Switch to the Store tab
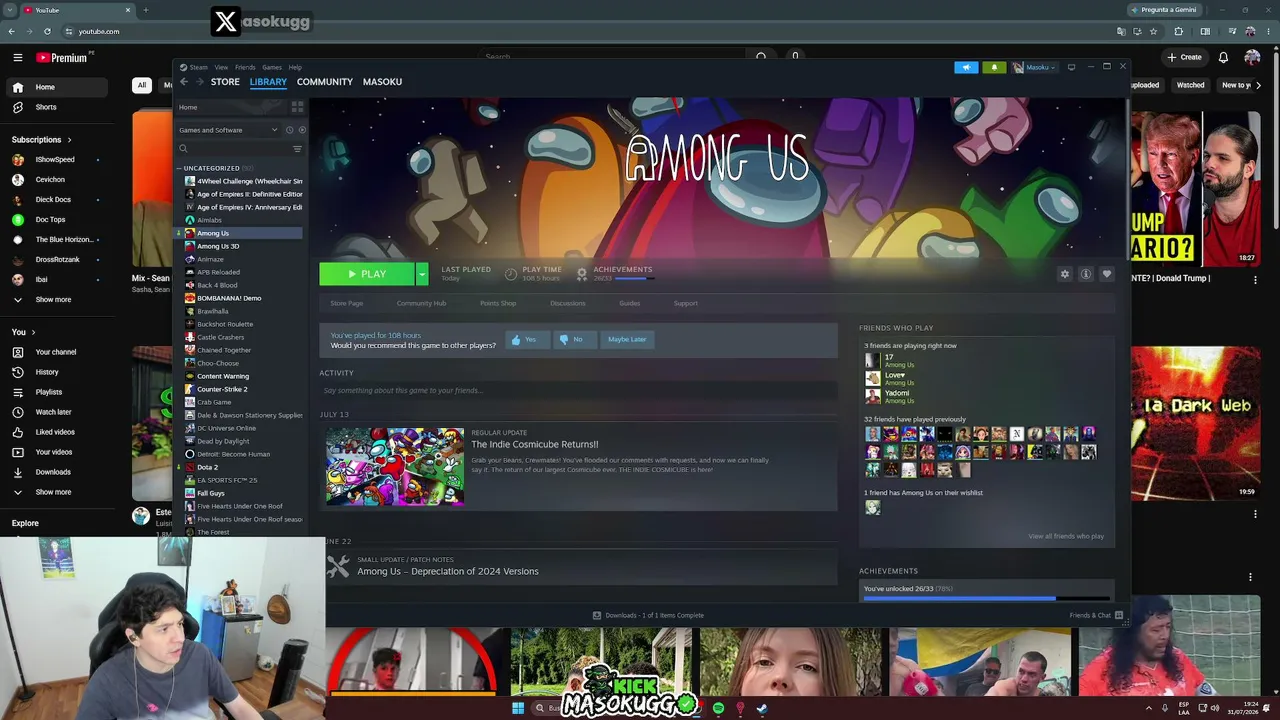This screenshot has height=720, width=1280. point(225,82)
